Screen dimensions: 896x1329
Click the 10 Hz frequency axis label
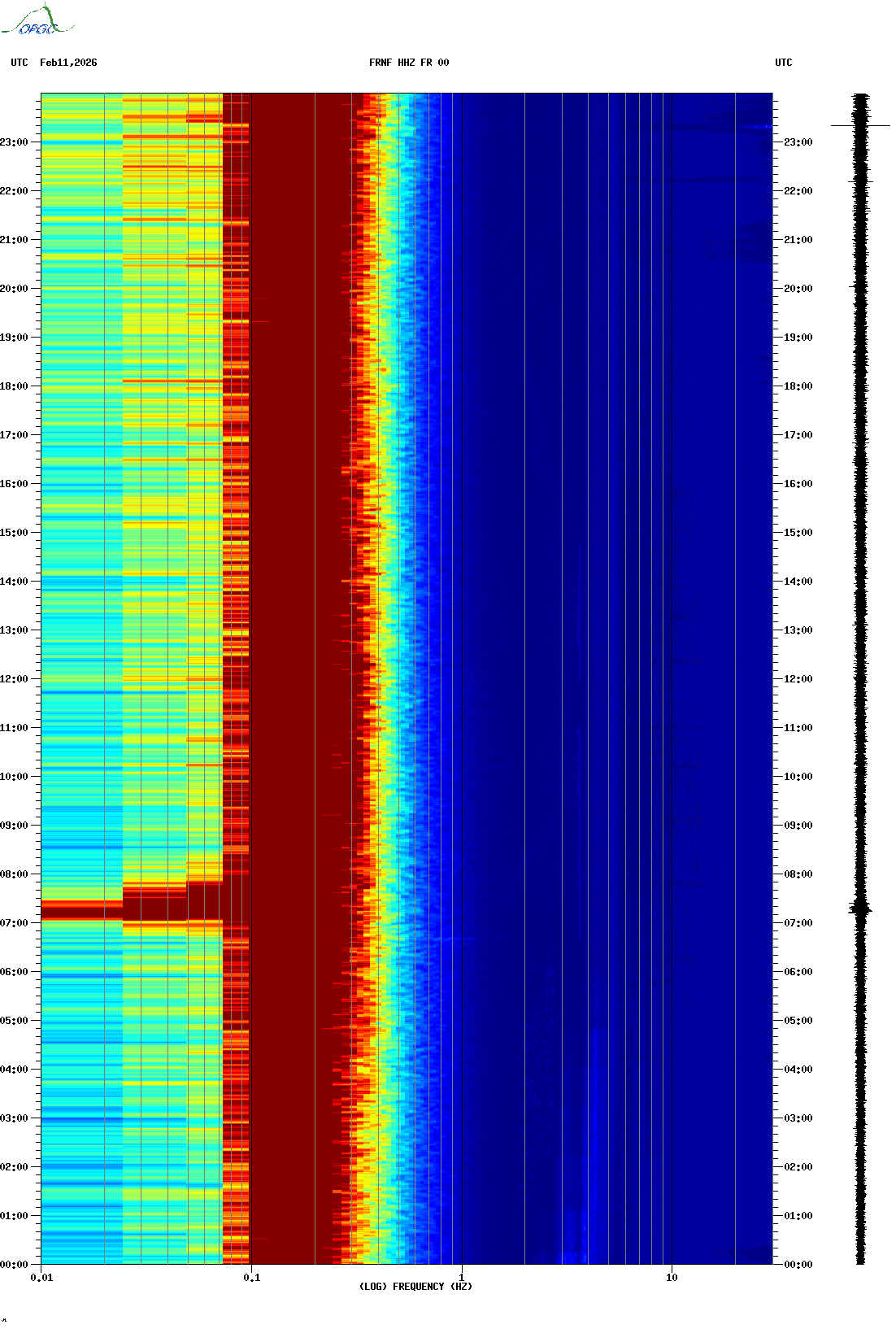coord(672,1278)
